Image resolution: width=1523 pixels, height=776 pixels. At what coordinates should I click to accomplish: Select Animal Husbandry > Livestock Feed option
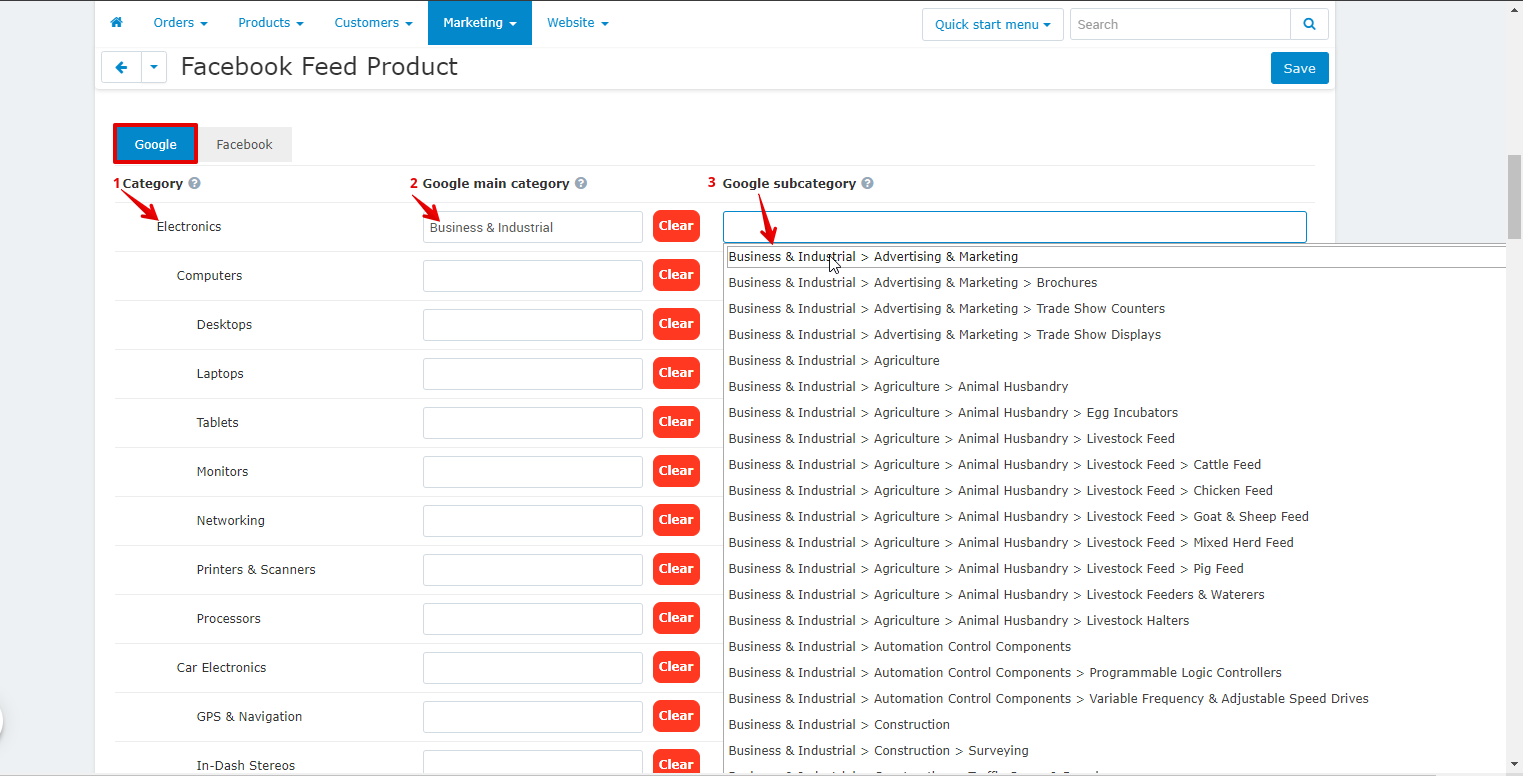[1115, 439]
